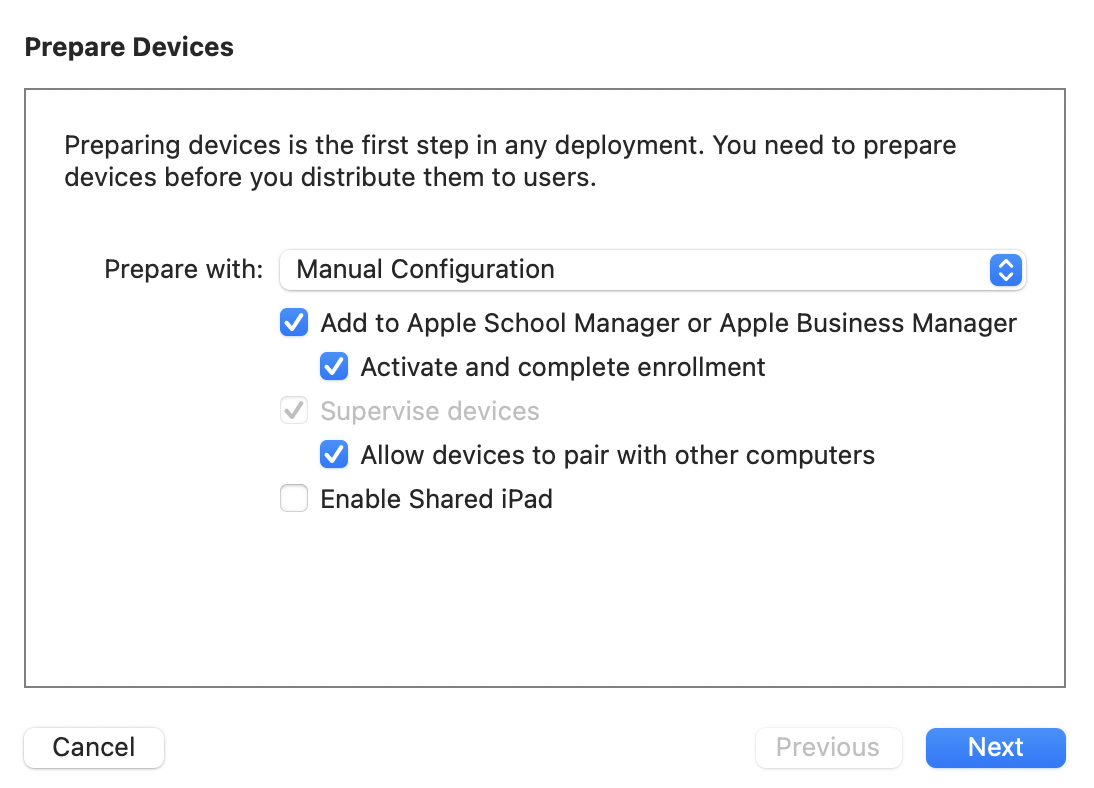This screenshot has height=788, width=1094.
Task: Click the disabled Previous button
Action: 828,747
